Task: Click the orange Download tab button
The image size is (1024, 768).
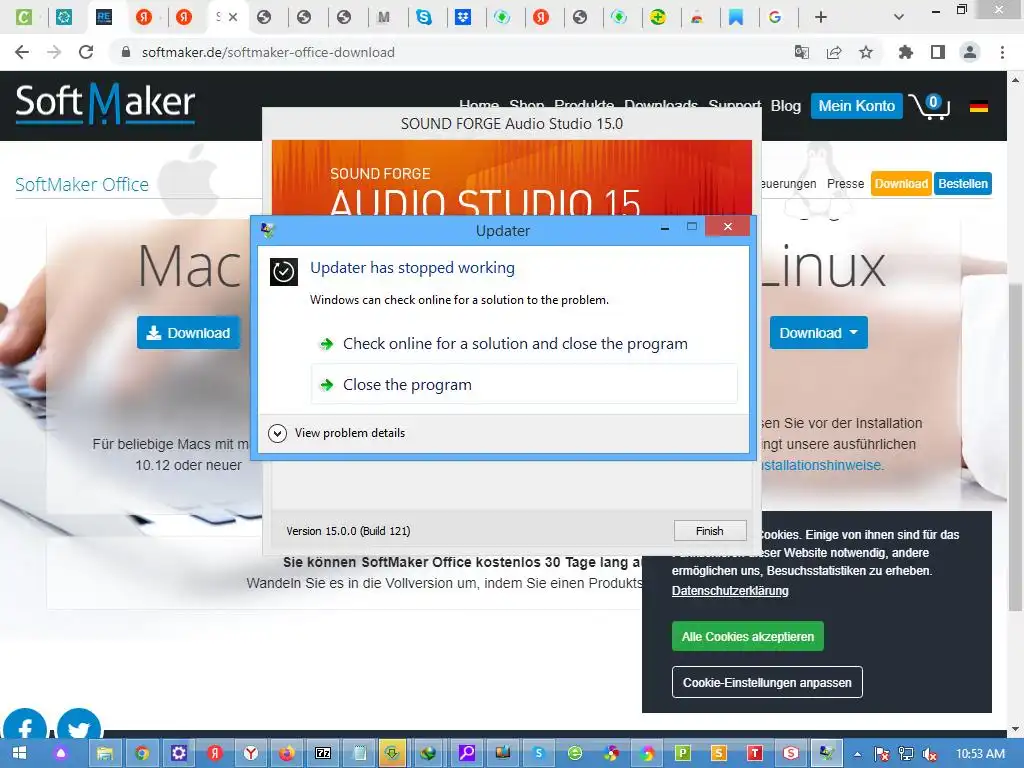Action: coord(901,184)
